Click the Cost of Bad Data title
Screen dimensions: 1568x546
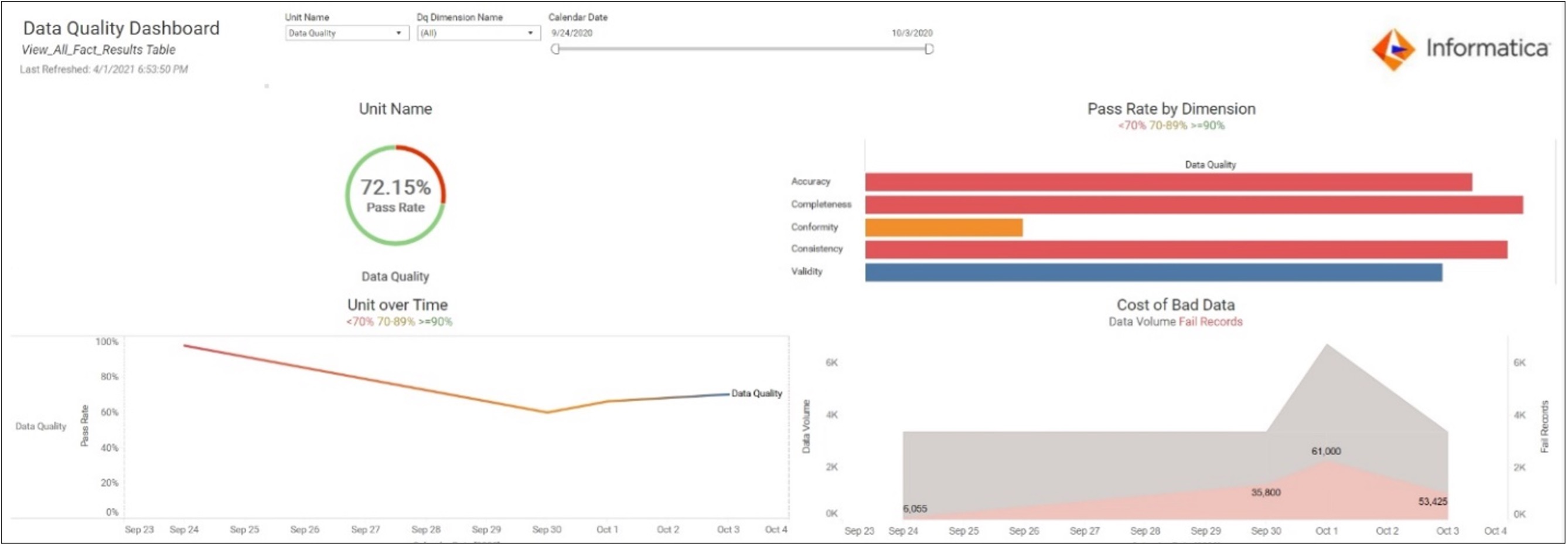pyautogui.click(x=1175, y=305)
